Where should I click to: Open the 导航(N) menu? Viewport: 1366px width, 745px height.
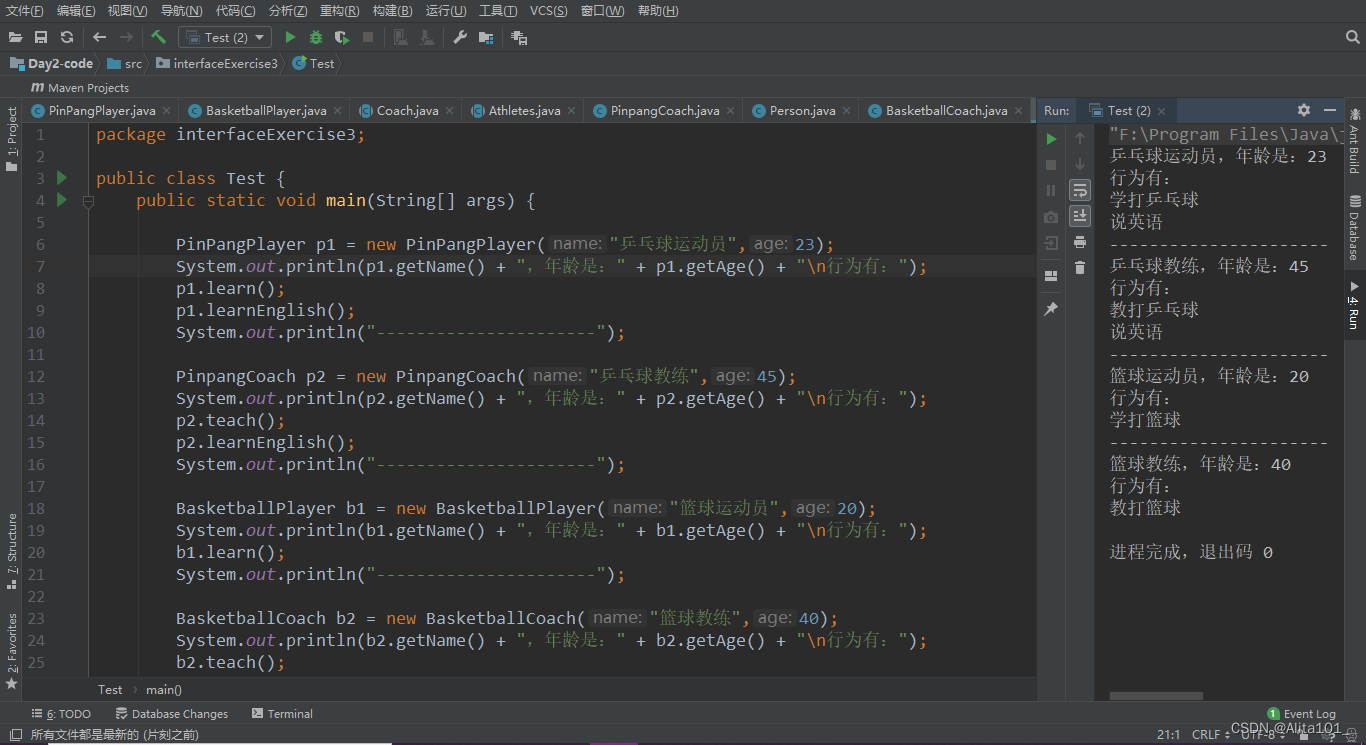(x=182, y=11)
